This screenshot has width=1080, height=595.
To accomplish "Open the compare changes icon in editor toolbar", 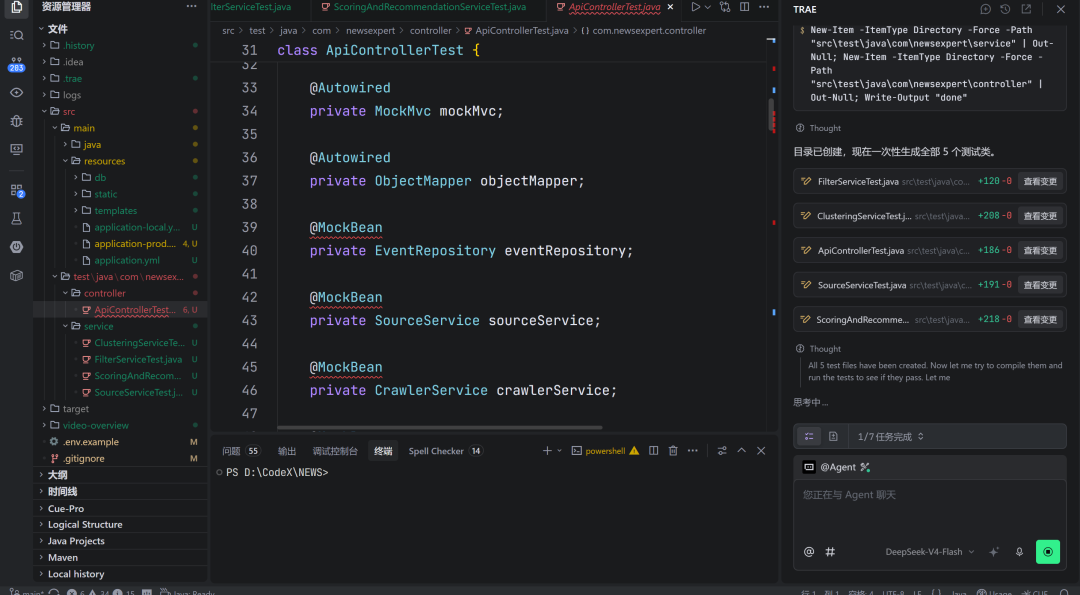I will click(x=725, y=7).
